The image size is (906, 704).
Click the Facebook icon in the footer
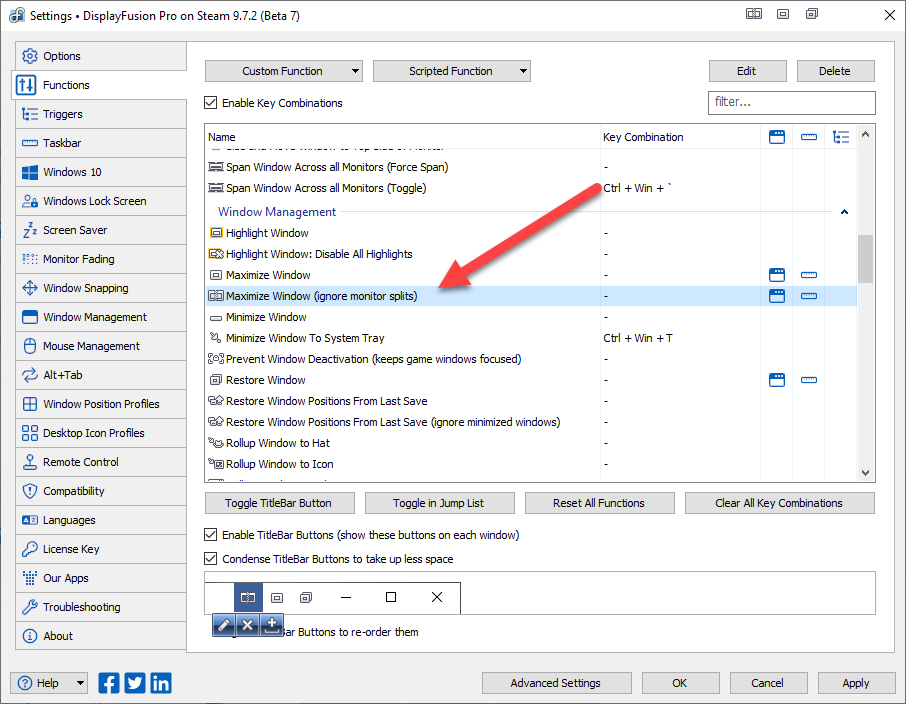coord(109,683)
